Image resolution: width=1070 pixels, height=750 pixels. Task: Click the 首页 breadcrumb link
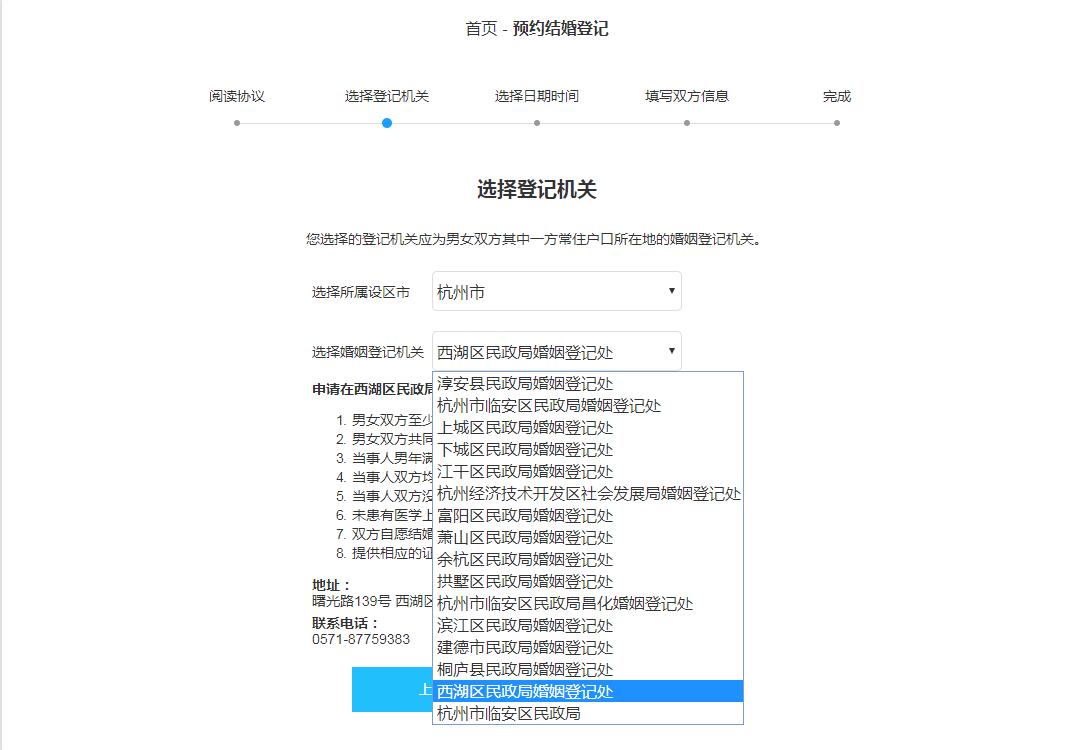(x=481, y=29)
